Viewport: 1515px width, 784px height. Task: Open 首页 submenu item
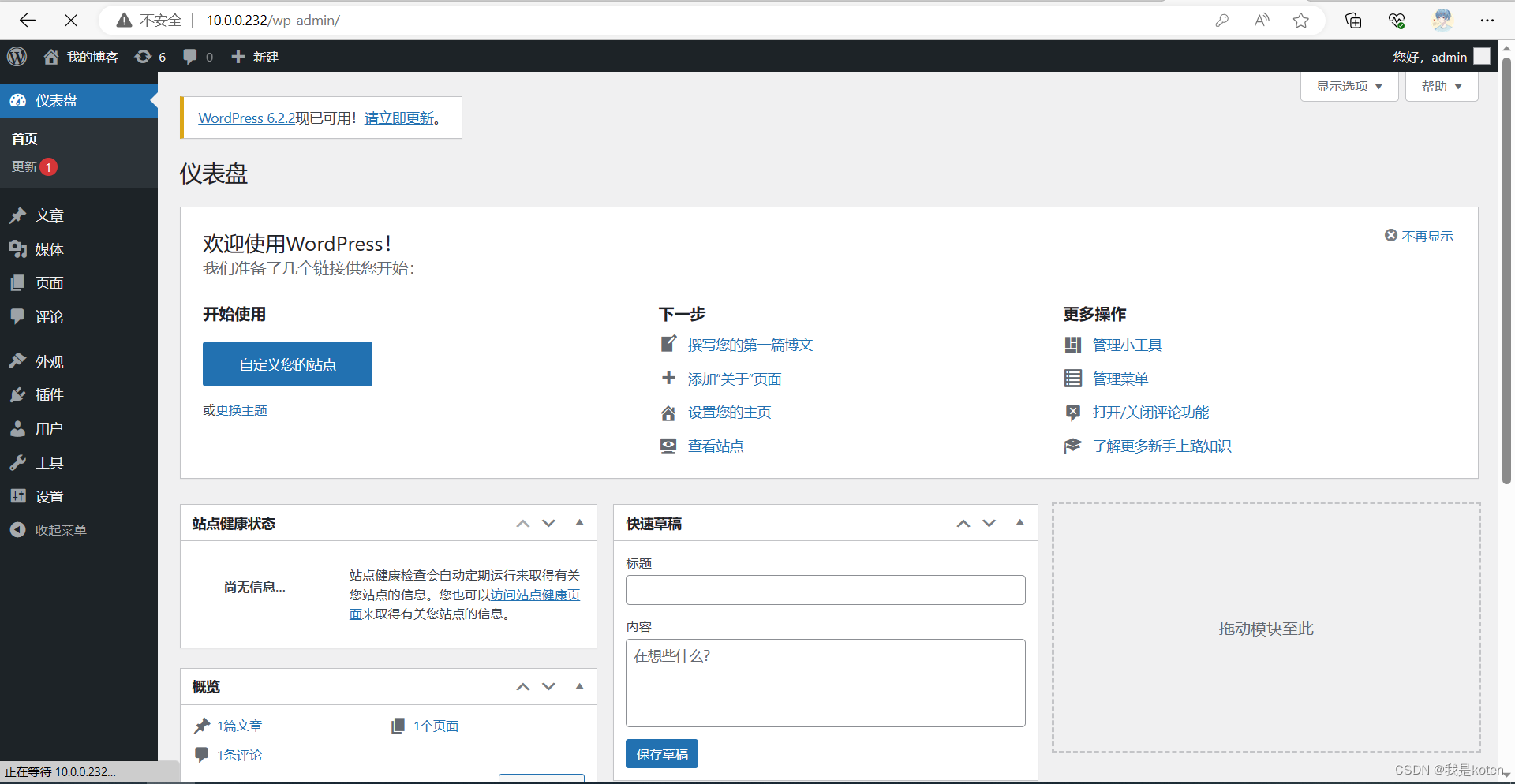click(24, 139)
